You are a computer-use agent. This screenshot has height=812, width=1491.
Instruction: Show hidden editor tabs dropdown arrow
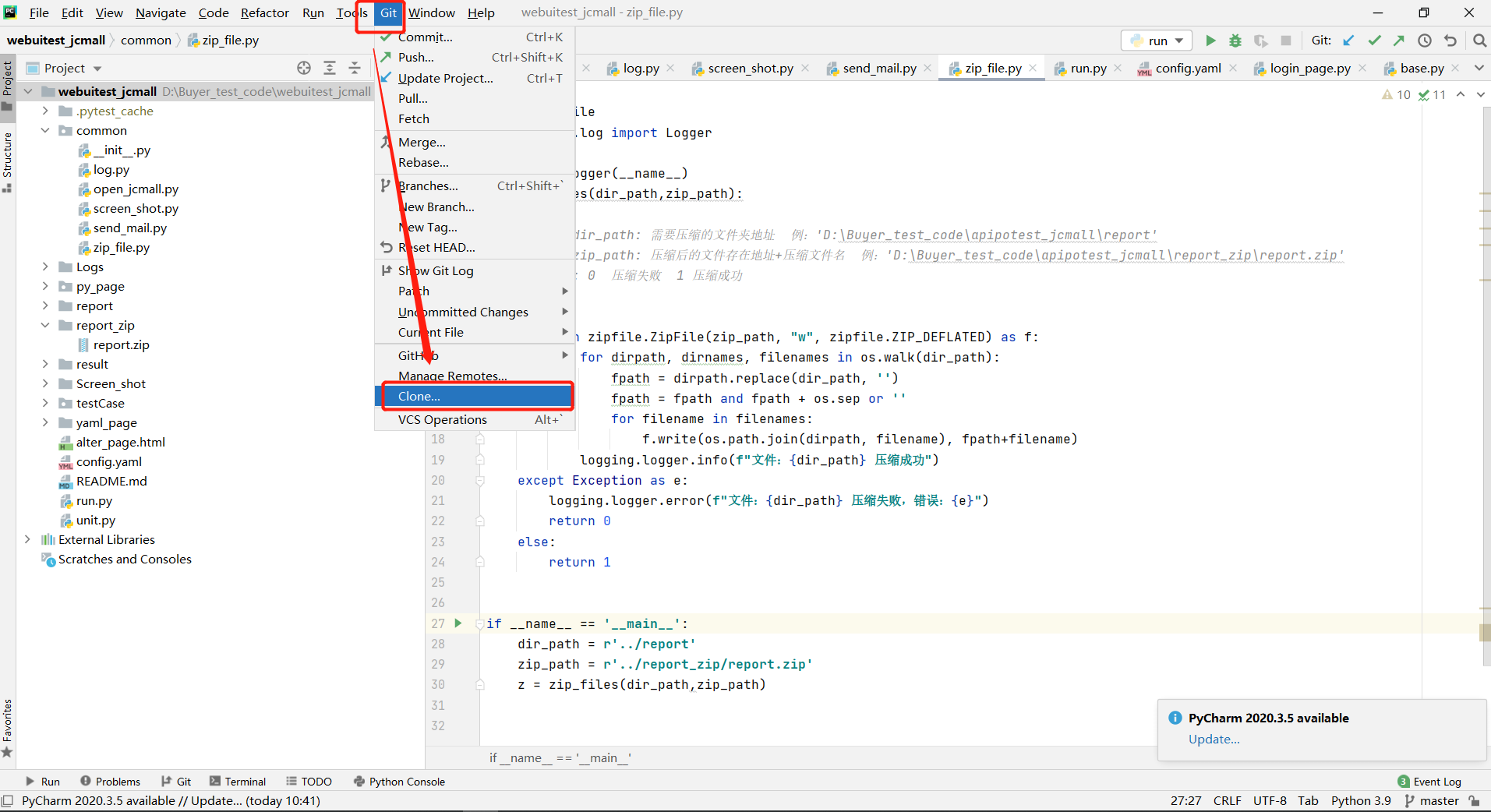click(1479, 68)
